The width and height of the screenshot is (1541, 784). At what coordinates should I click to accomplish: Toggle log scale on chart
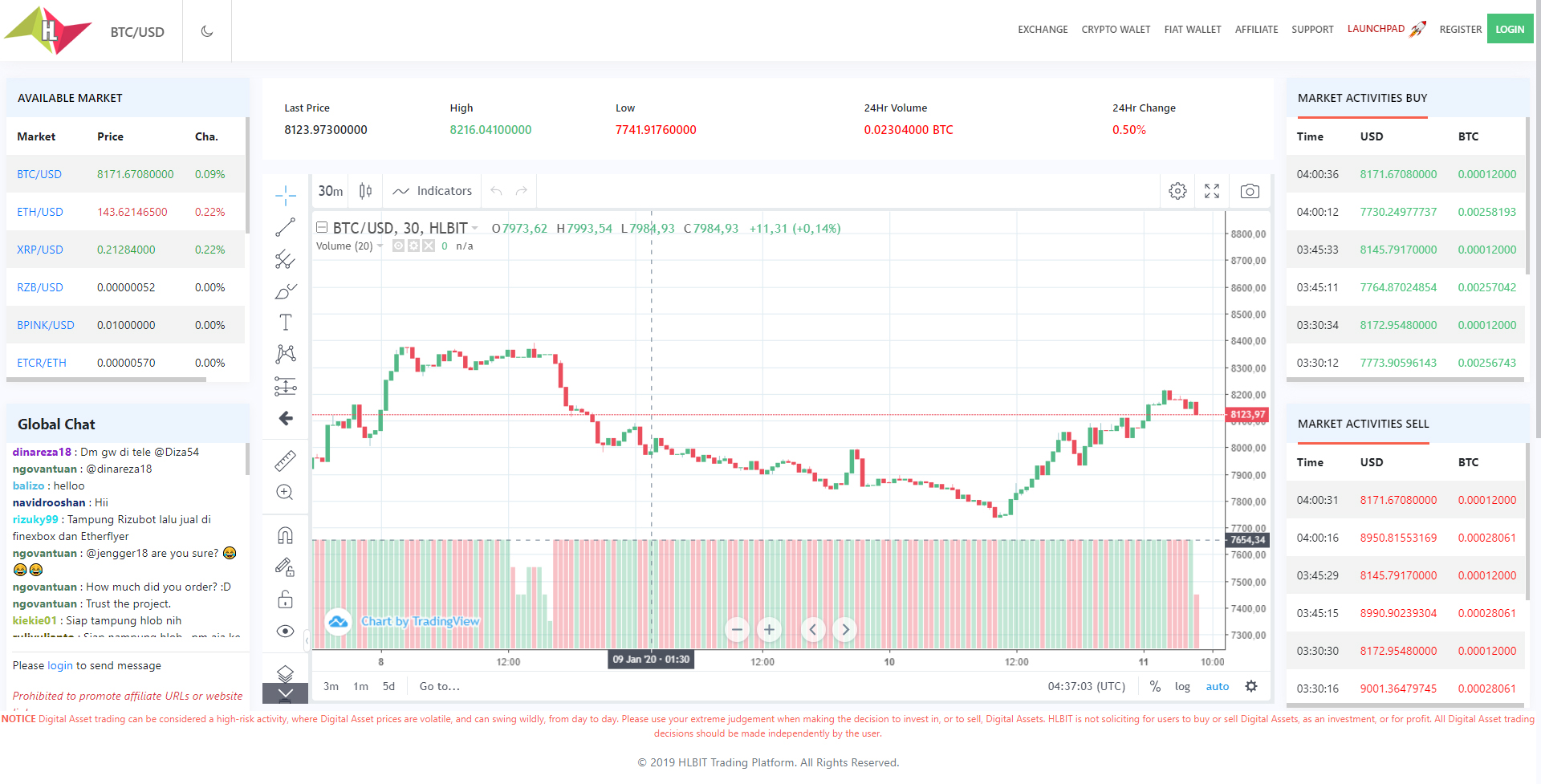click(1182, 687)
